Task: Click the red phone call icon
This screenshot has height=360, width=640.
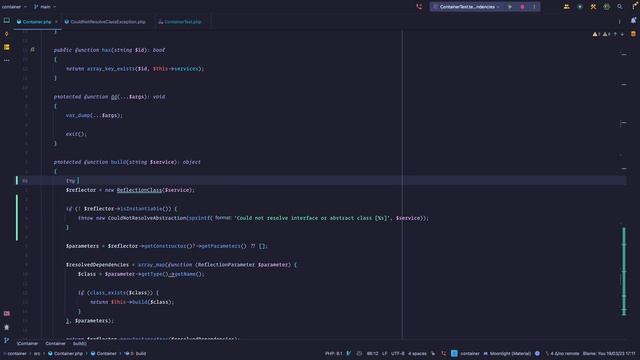Action: tap(419, 7)
